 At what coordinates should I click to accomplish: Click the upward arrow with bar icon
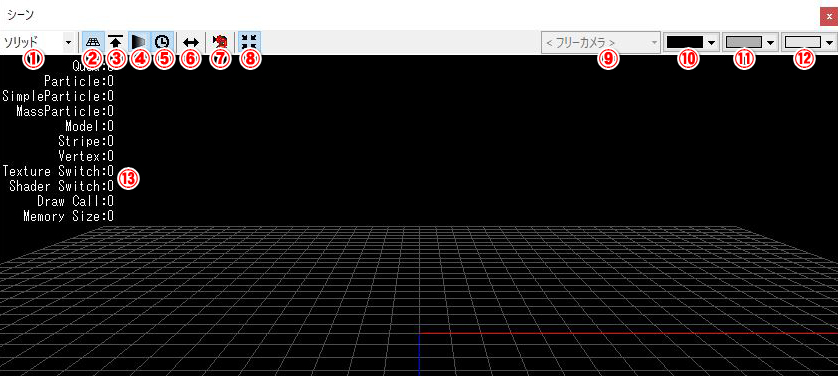coord(116,42)
